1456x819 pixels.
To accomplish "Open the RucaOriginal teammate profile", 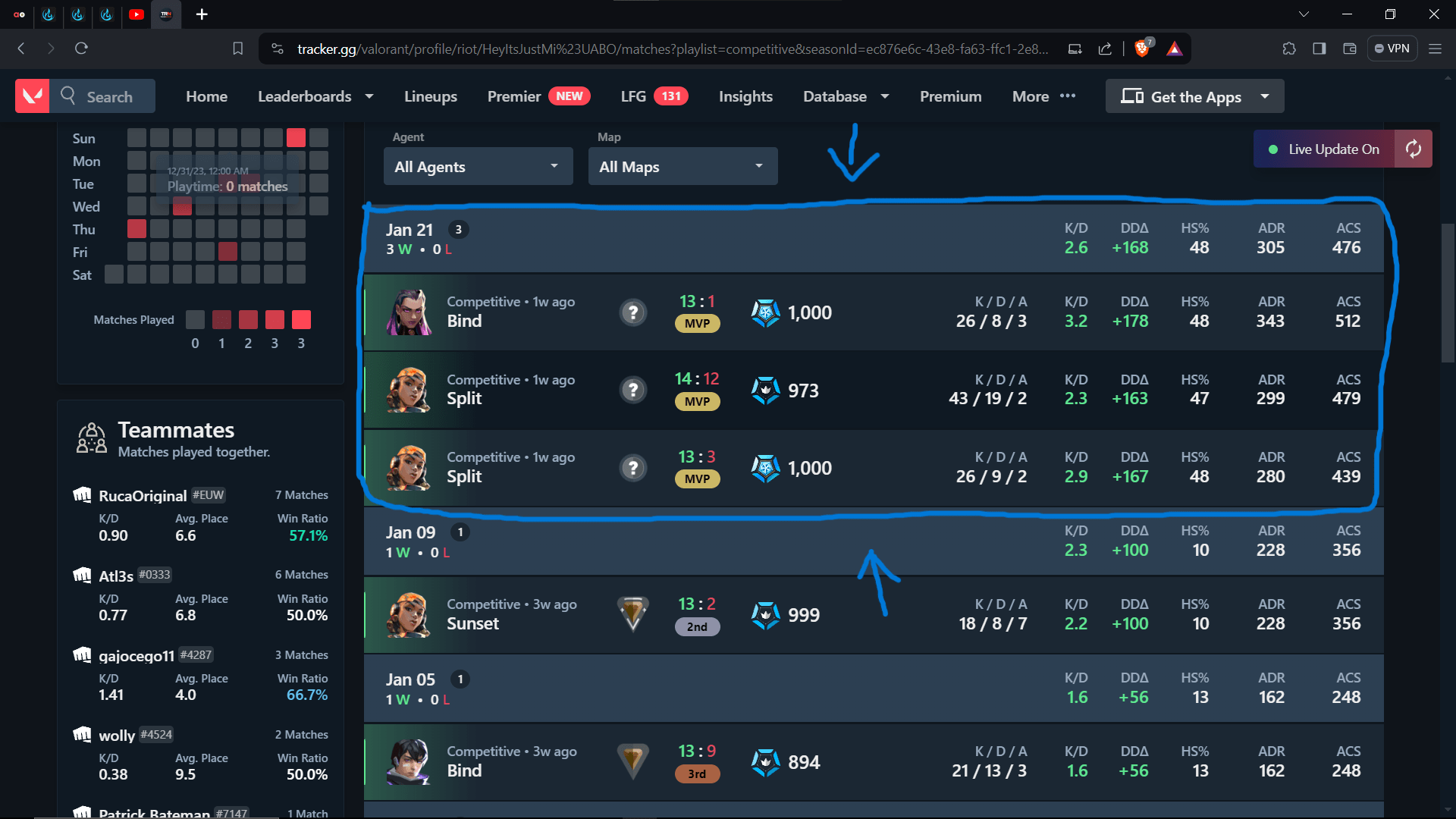I will point(143,496).
